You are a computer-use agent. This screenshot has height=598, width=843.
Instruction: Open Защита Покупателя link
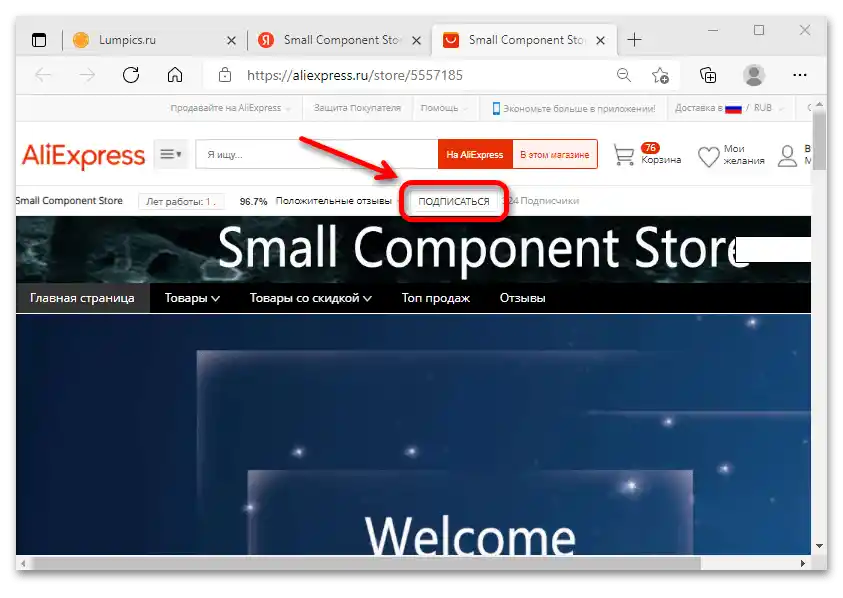(357, 108)
